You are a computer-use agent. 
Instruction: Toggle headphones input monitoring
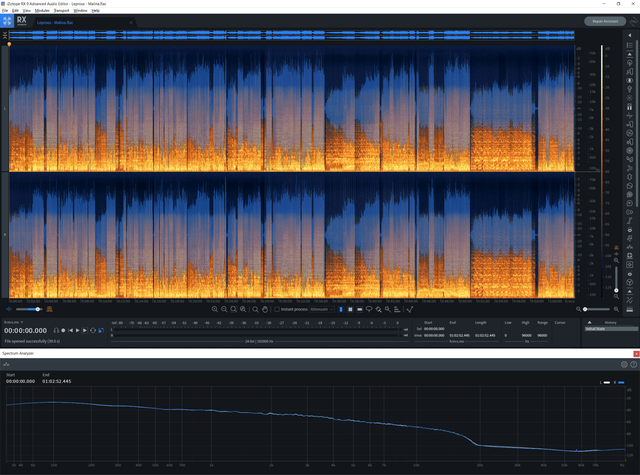point(56,331)
